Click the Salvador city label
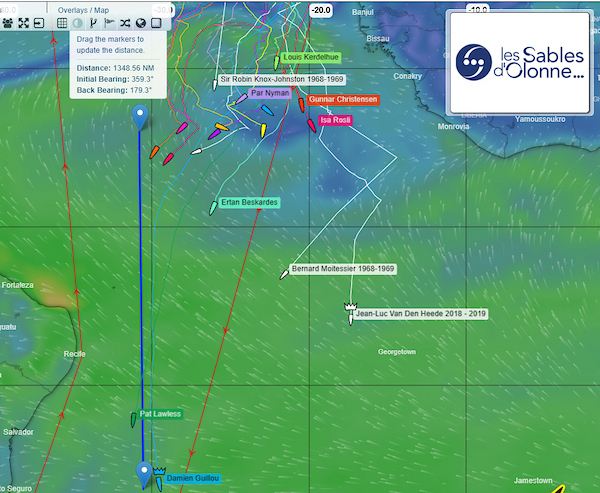Screen dimensions: 600x493 (18, 432)
